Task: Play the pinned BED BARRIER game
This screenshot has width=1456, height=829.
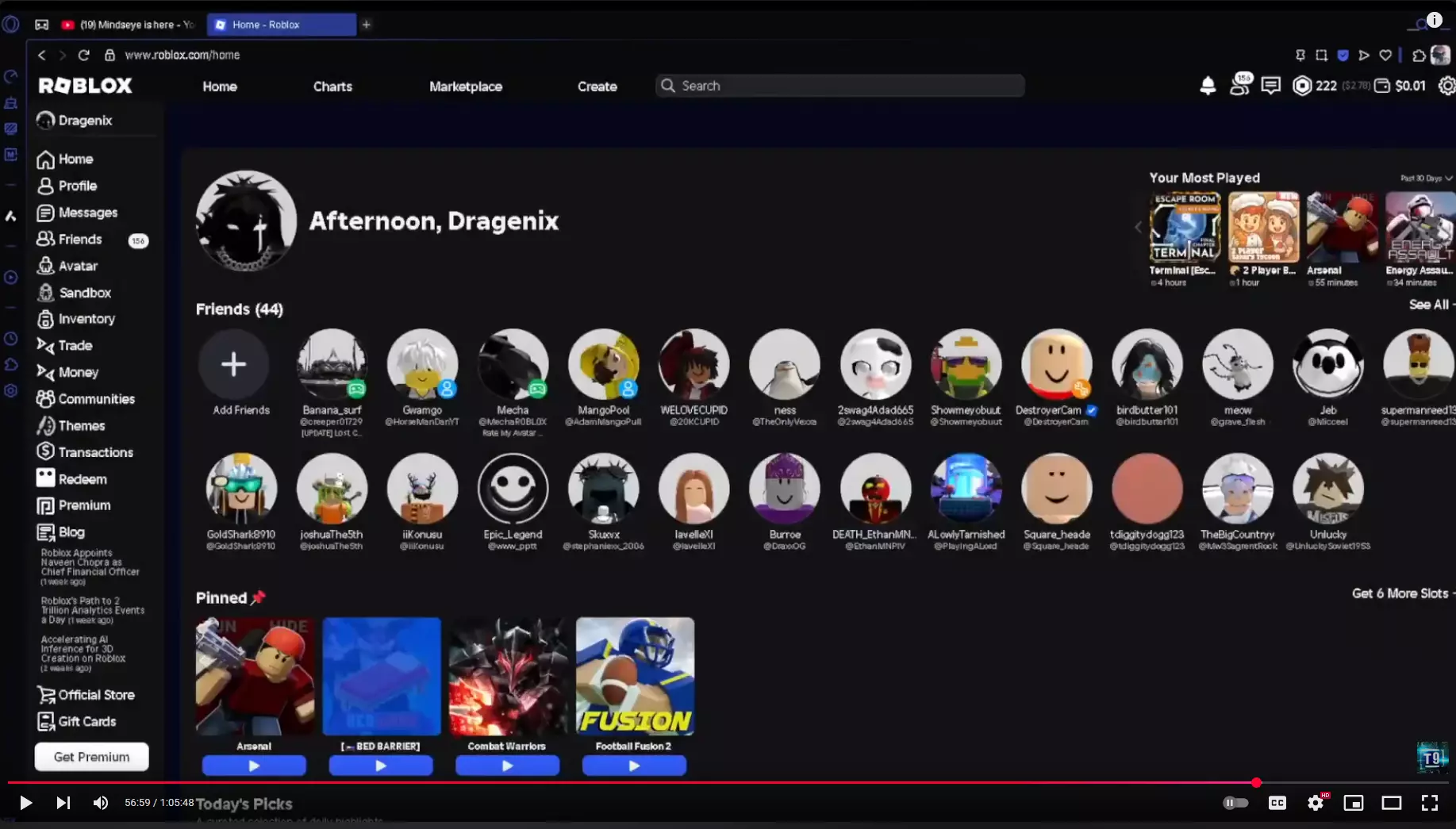Action: coord(381,766)
